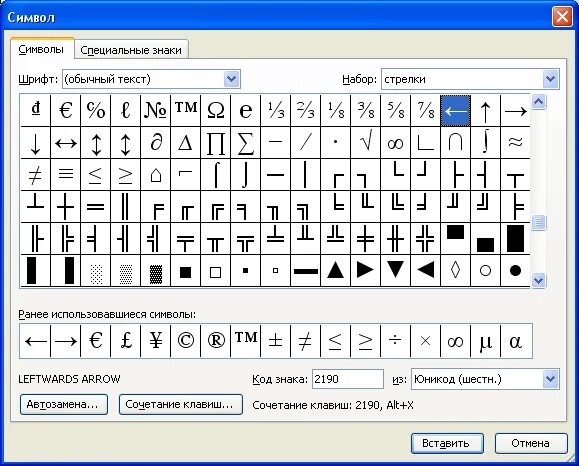Select the summation ∑ symbol
The image size is (579, 466).
246,143
